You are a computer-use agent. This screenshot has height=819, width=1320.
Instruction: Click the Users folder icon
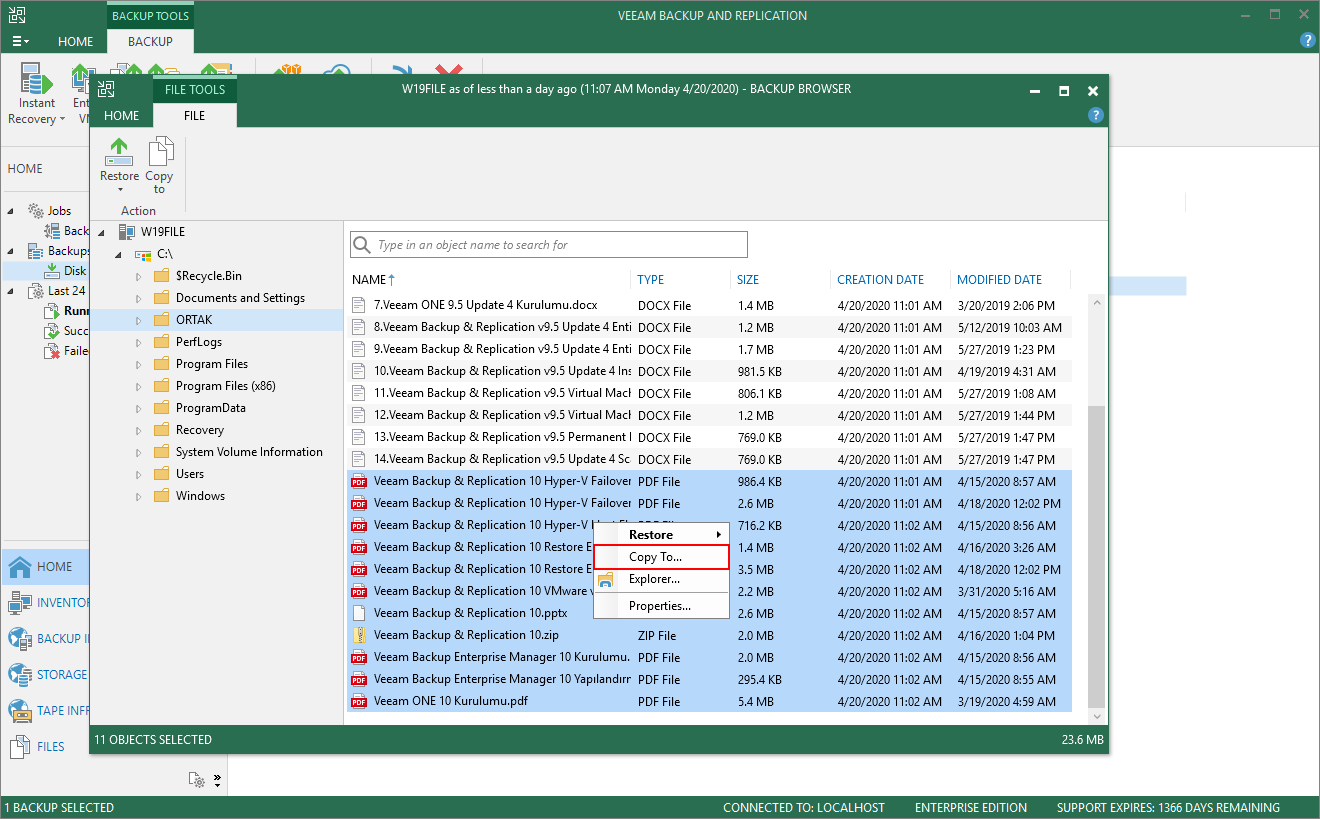(x=161, y=474)
